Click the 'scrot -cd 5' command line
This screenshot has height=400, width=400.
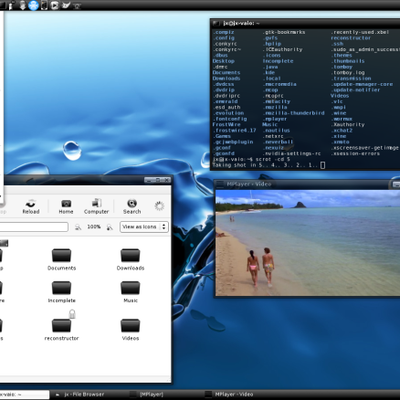(273, 159)
